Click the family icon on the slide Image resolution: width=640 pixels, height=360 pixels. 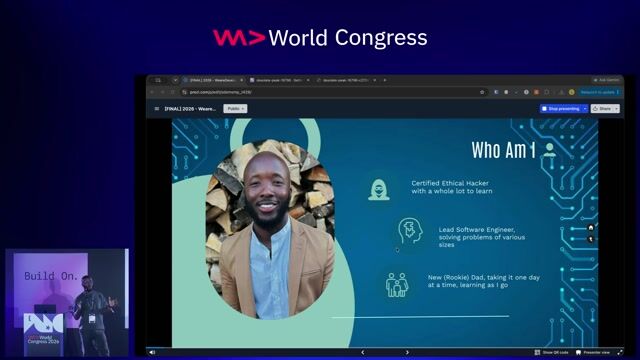click(397, 284)
